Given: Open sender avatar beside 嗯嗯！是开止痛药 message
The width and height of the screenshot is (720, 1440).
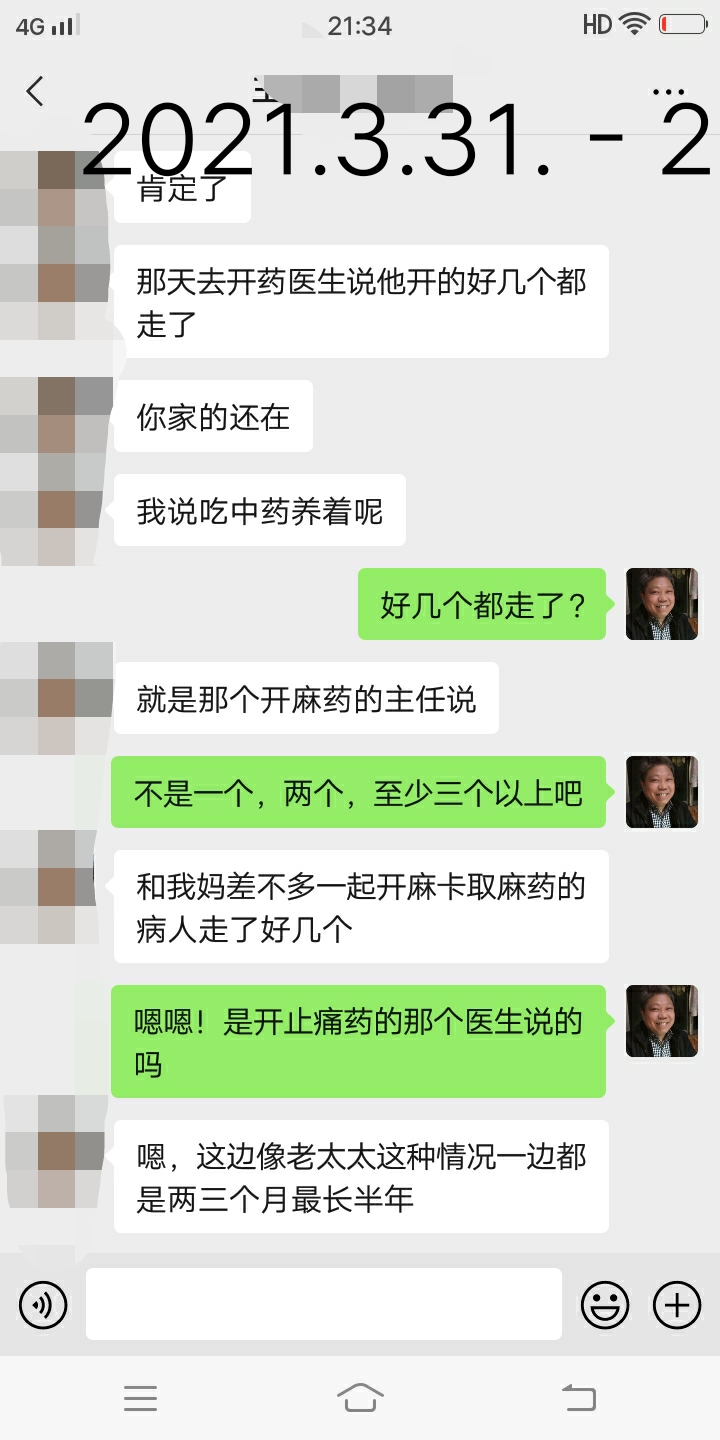Looking at the screenshot, I should coord(662,1021).
